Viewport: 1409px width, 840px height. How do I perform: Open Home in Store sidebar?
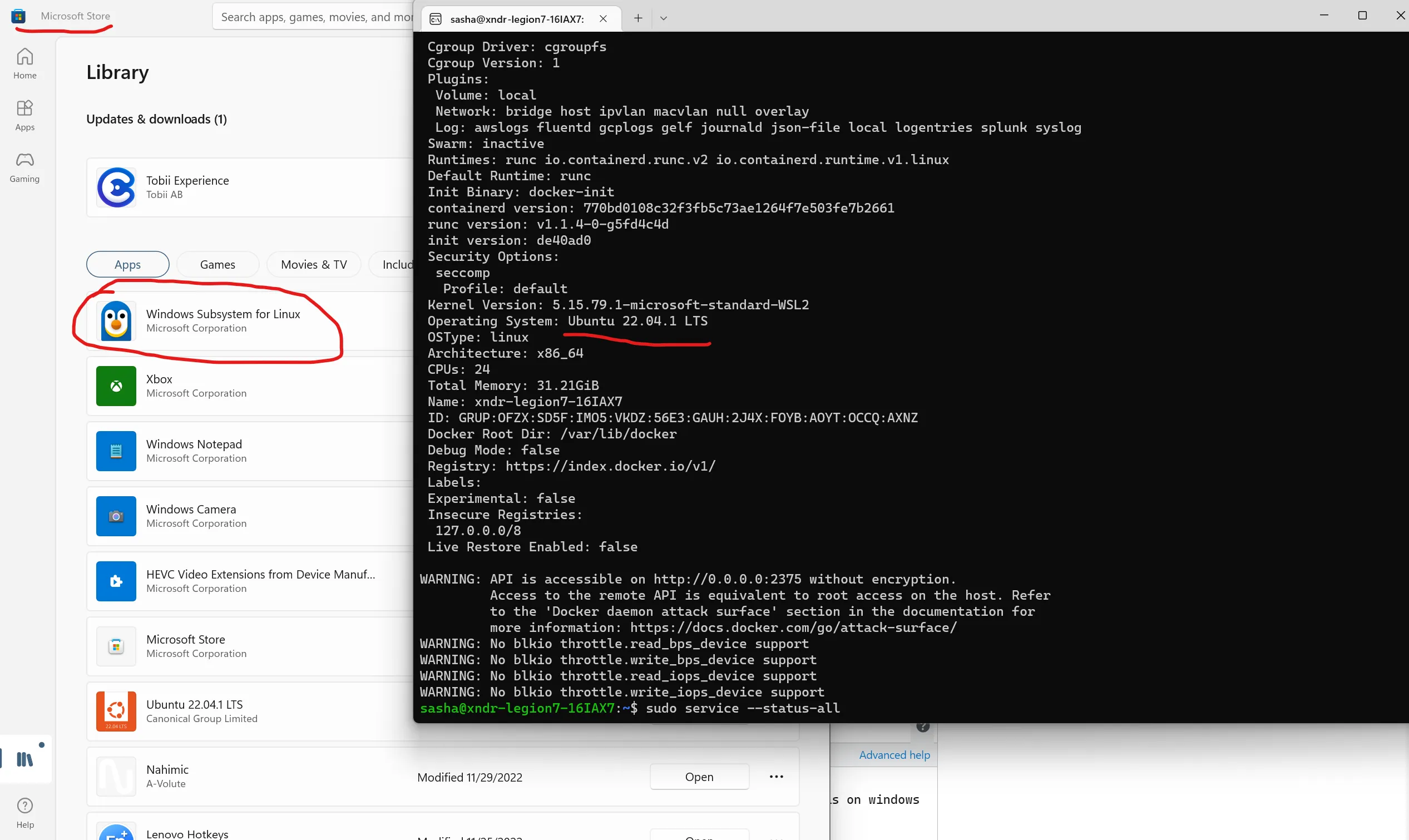coord(25,63)
